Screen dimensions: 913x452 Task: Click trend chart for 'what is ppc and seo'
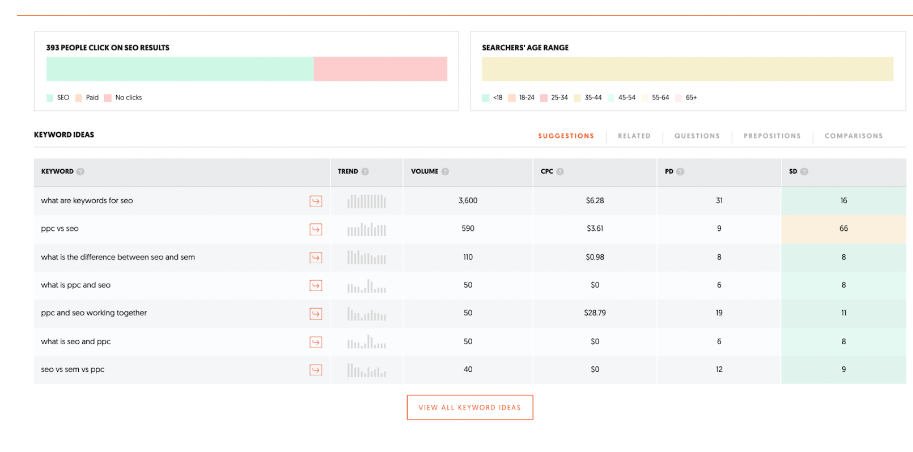tap(366, 285)
